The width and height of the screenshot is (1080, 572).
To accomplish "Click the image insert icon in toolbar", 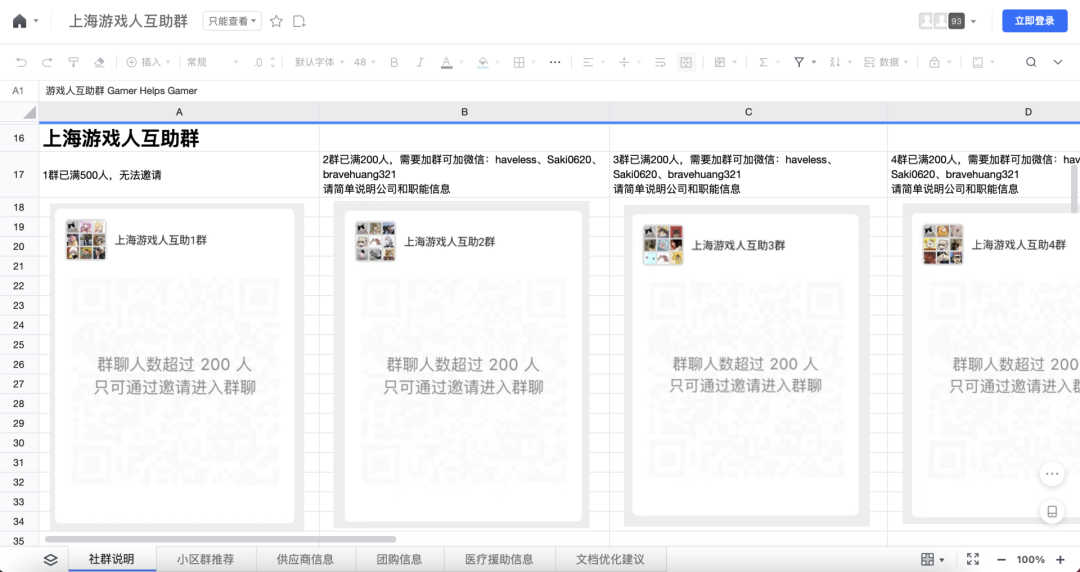I will pos(977,62).
